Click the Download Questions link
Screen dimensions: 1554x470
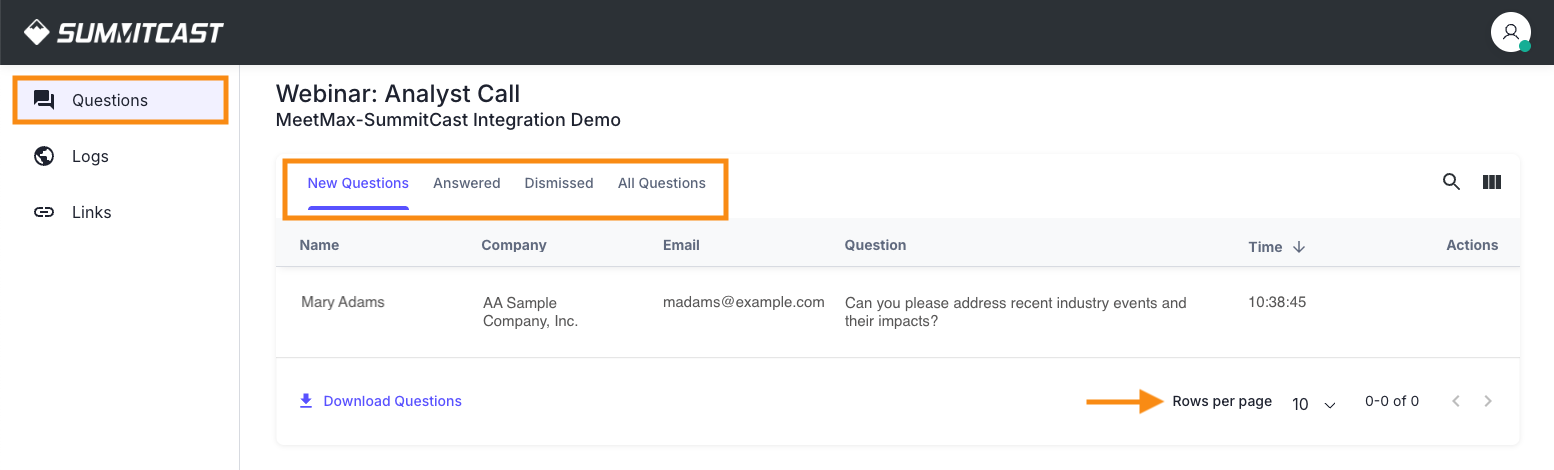coord(392,401)
